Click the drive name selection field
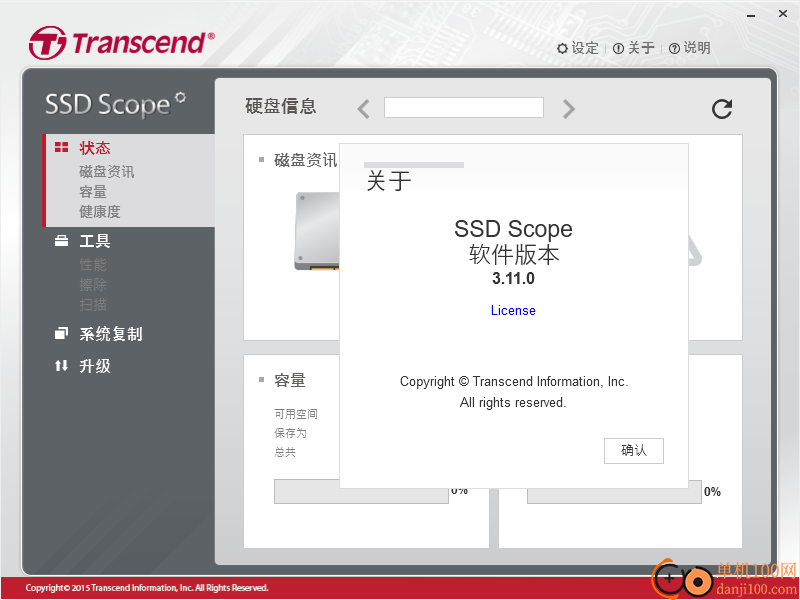800x600 pixels. coord(464,108)
